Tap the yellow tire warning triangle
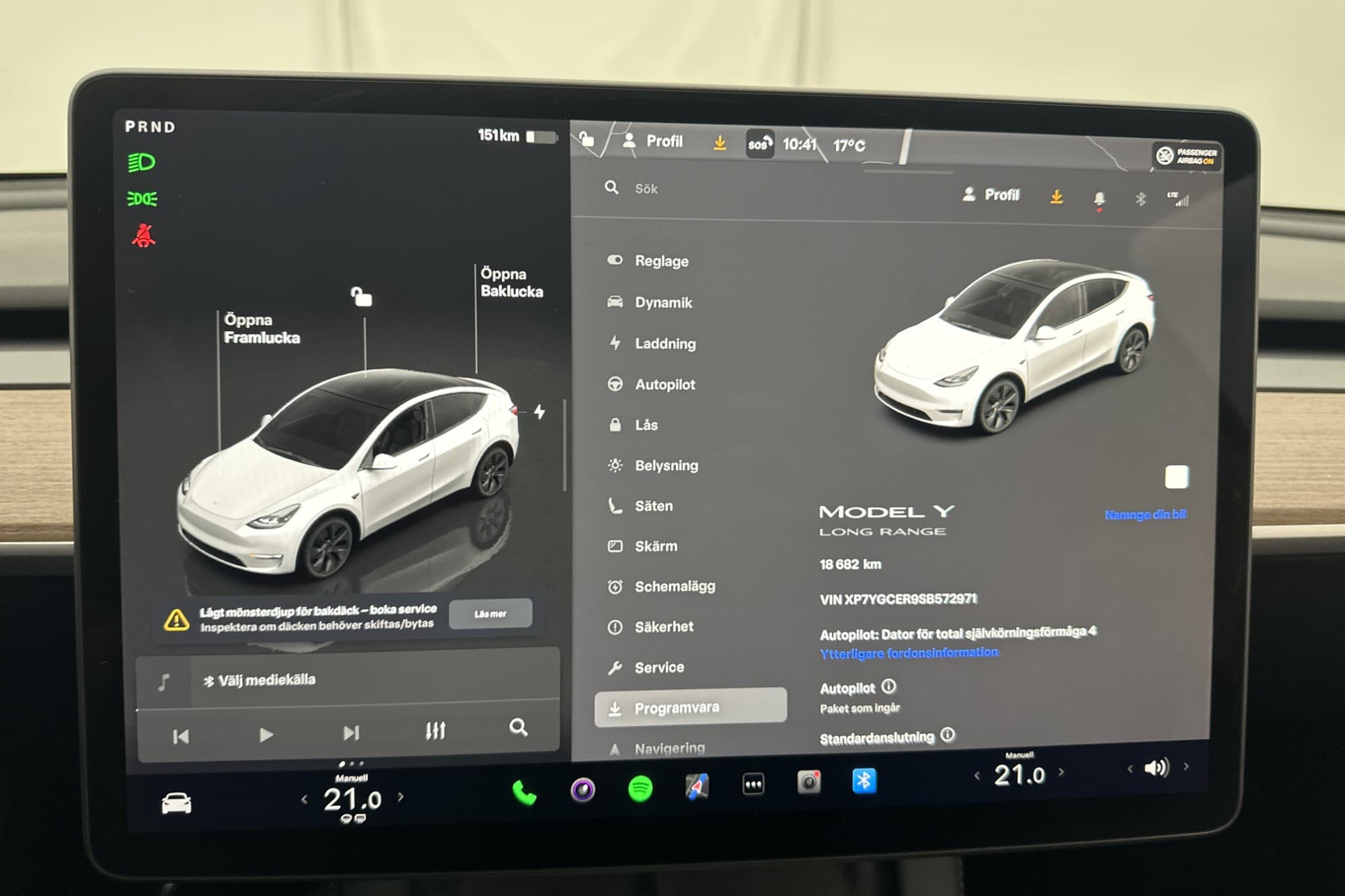Image resolution: width=1345 pixels, height=896 pixels. 176,619
